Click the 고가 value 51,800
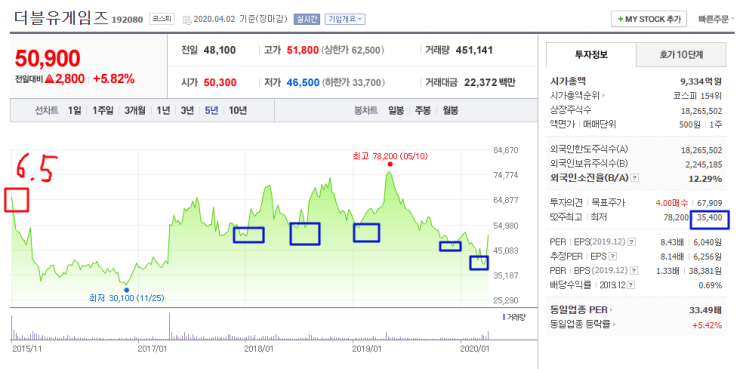 (302, 50)
